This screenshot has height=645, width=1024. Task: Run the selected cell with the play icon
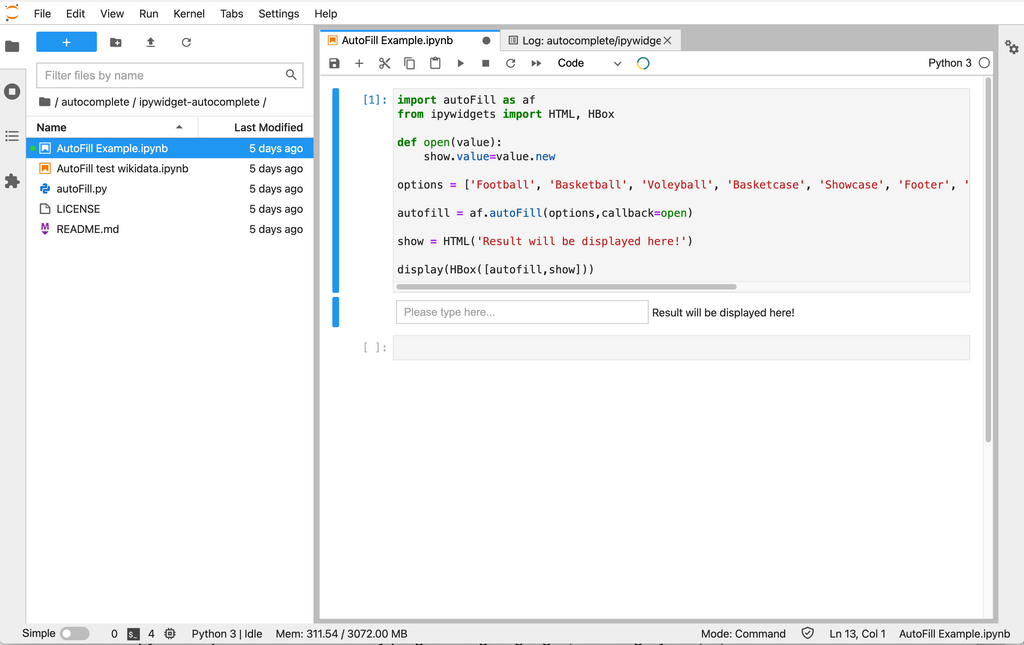pos(460,63)
